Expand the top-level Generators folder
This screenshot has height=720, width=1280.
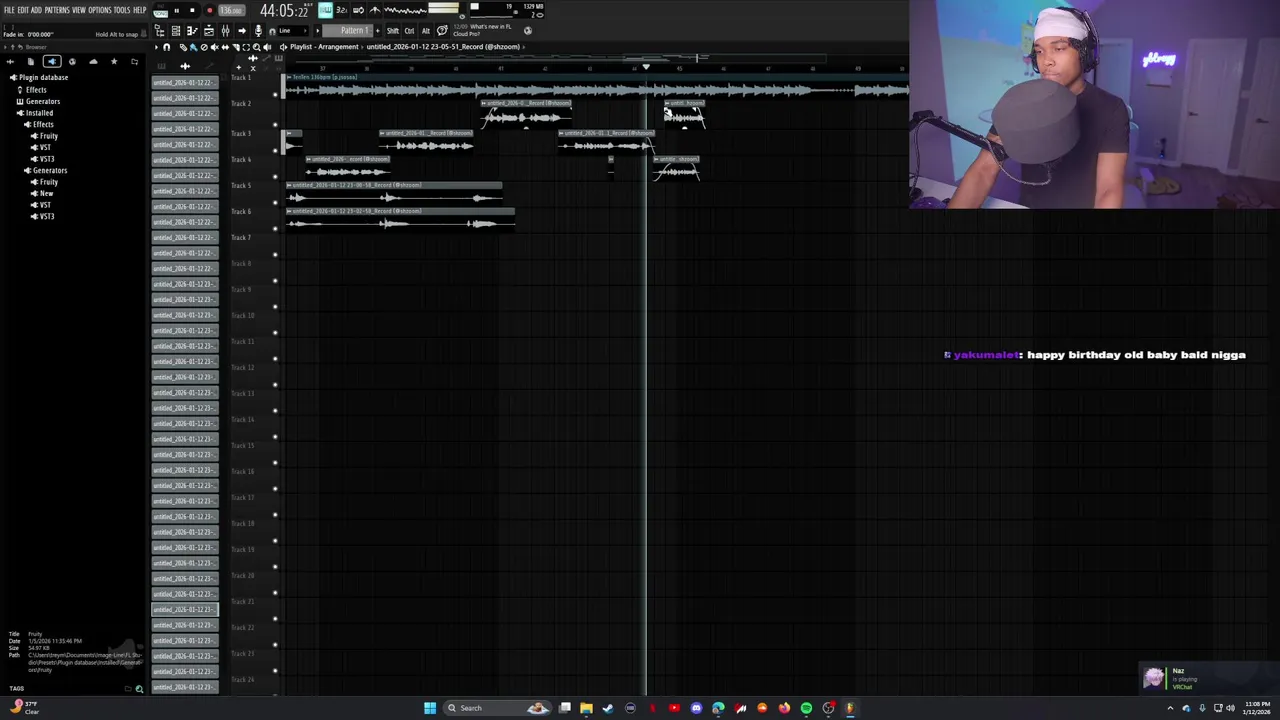tap(39, 101)
